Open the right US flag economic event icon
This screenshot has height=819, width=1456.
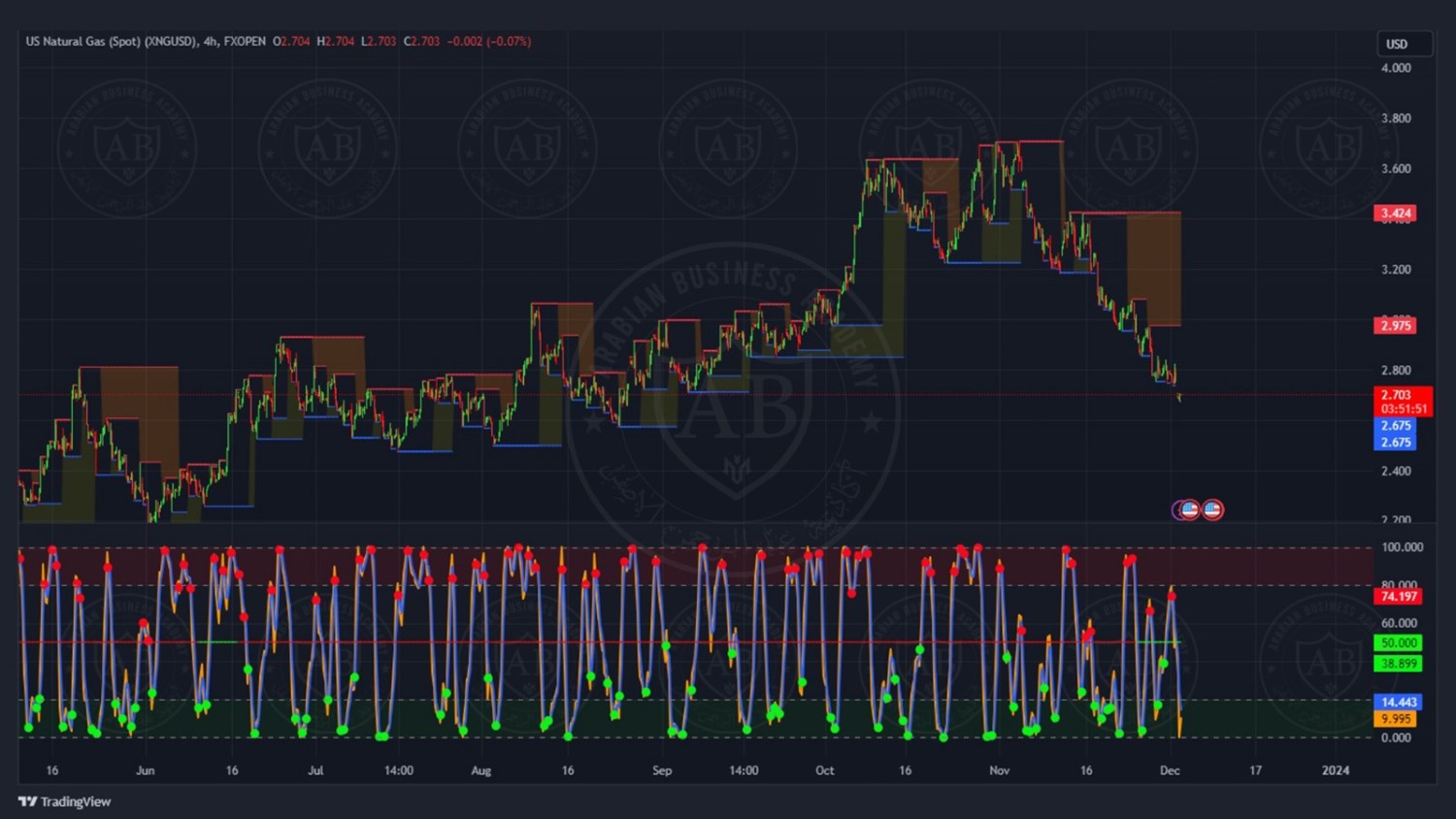coord(1212,509)
